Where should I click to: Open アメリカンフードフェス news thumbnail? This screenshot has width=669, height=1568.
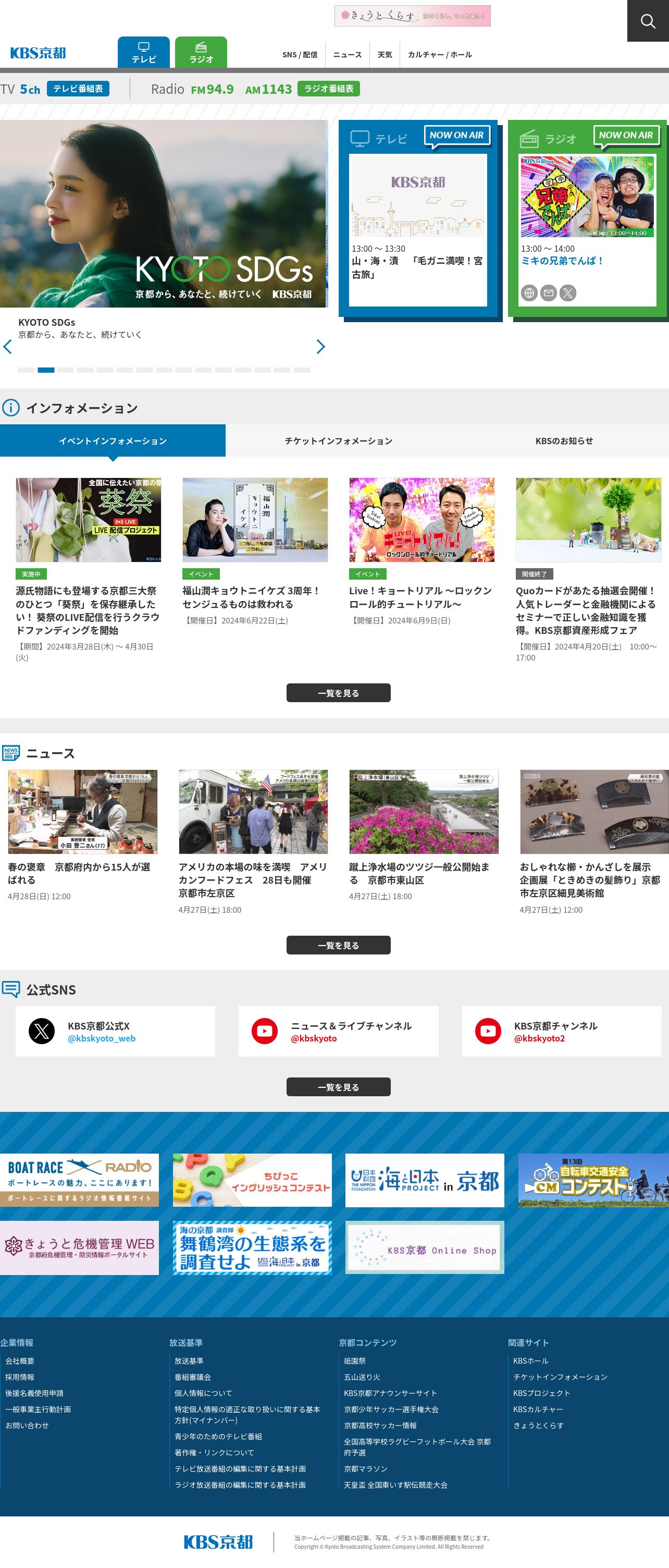[253, 812]
